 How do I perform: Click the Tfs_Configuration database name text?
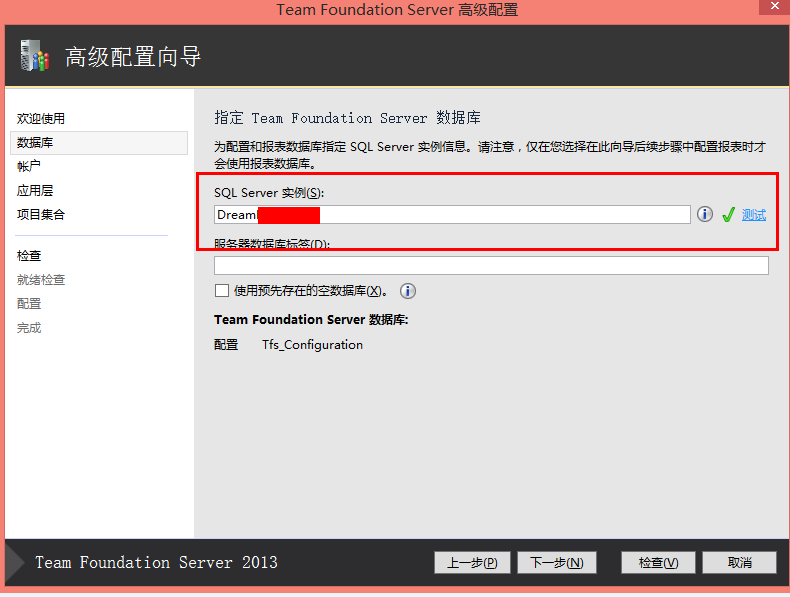tap(312, 345)
